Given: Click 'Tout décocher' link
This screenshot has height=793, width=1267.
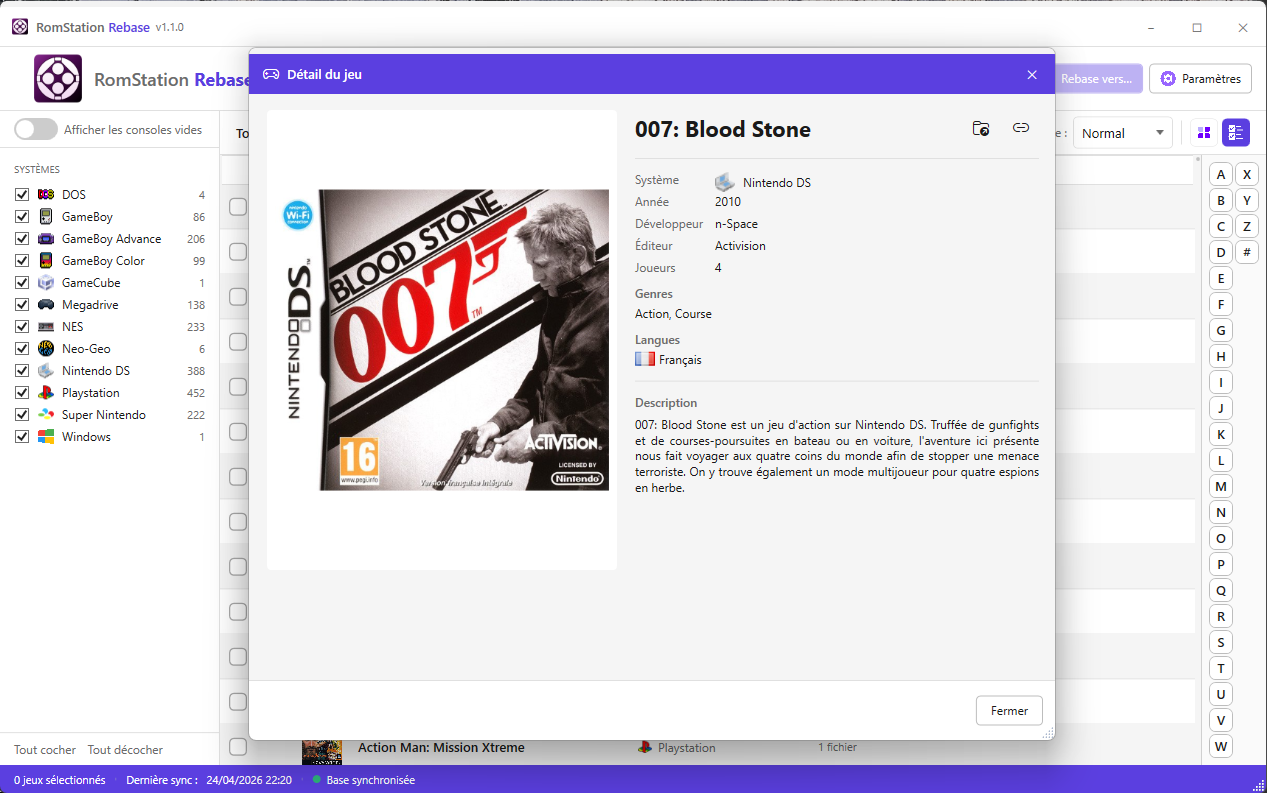Looking at the screenshot, I should click(125, 750).
